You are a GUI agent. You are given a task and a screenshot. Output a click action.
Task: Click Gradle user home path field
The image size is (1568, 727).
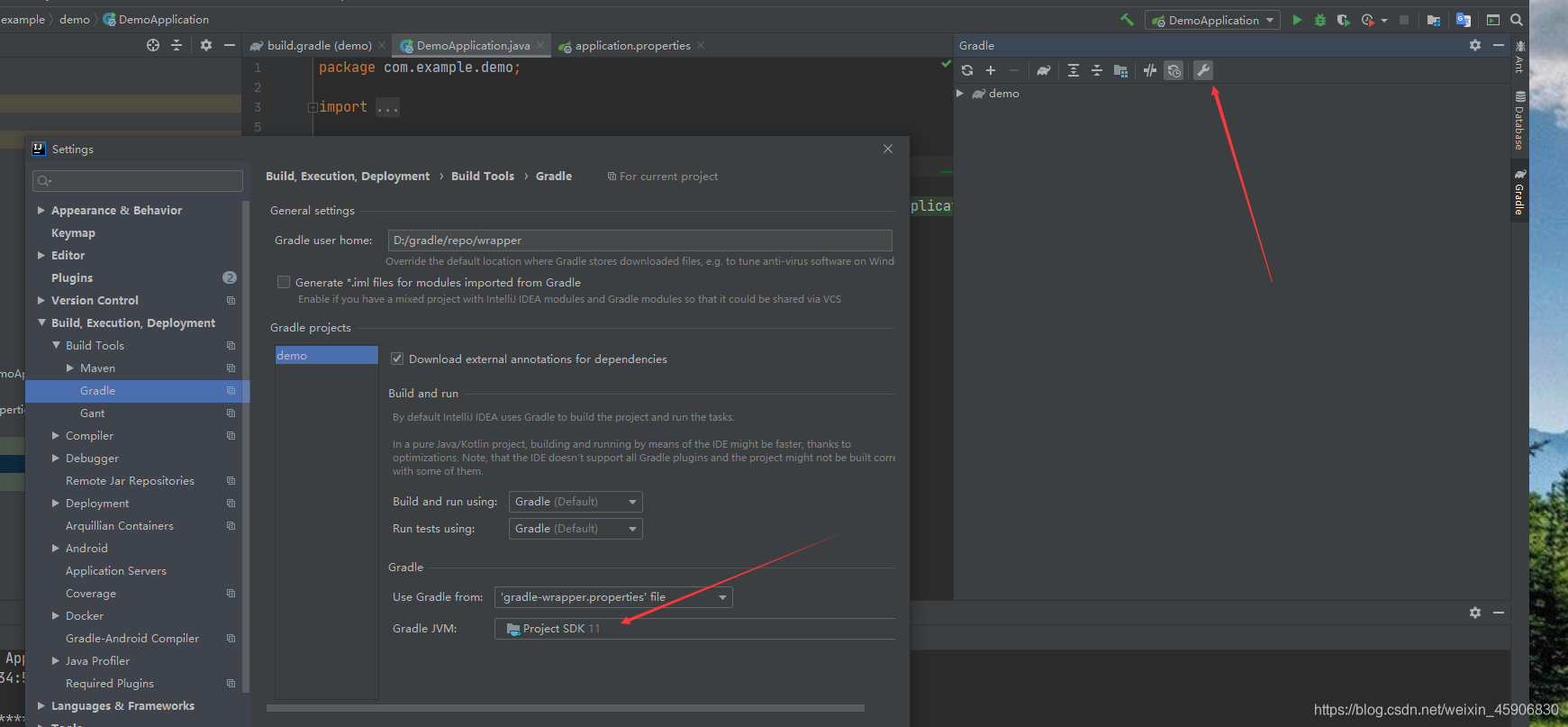click(x=640, y=241)
